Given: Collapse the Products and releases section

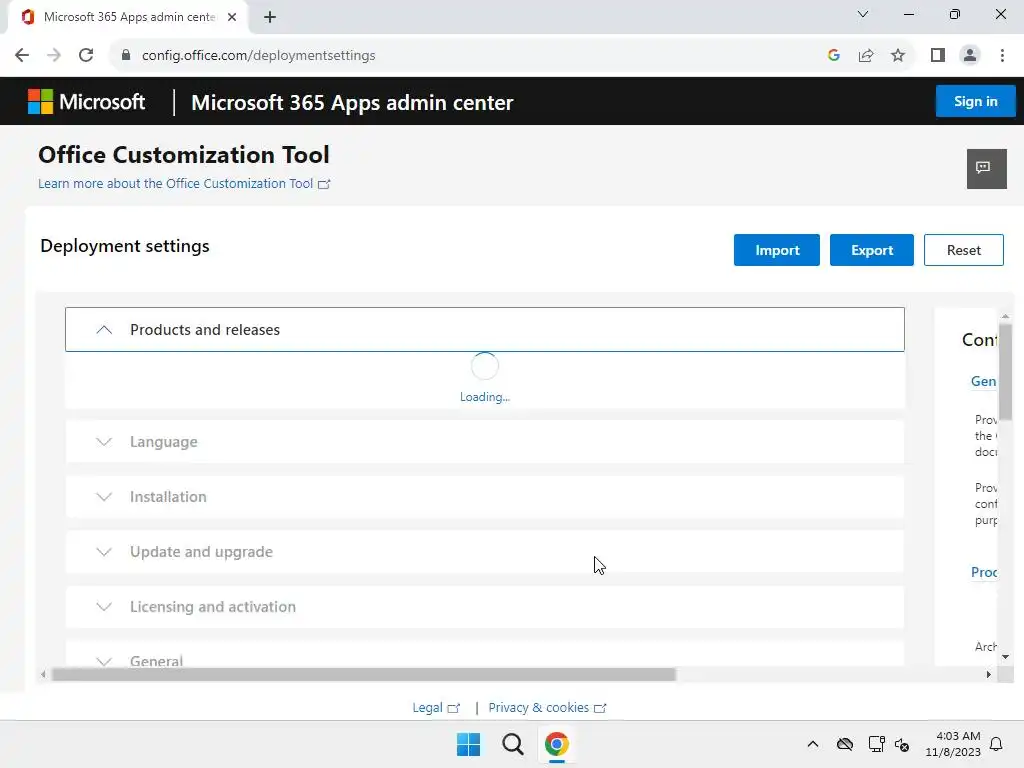Looking at the screenshot, I should pyautogui.click(x=104, y=330).
